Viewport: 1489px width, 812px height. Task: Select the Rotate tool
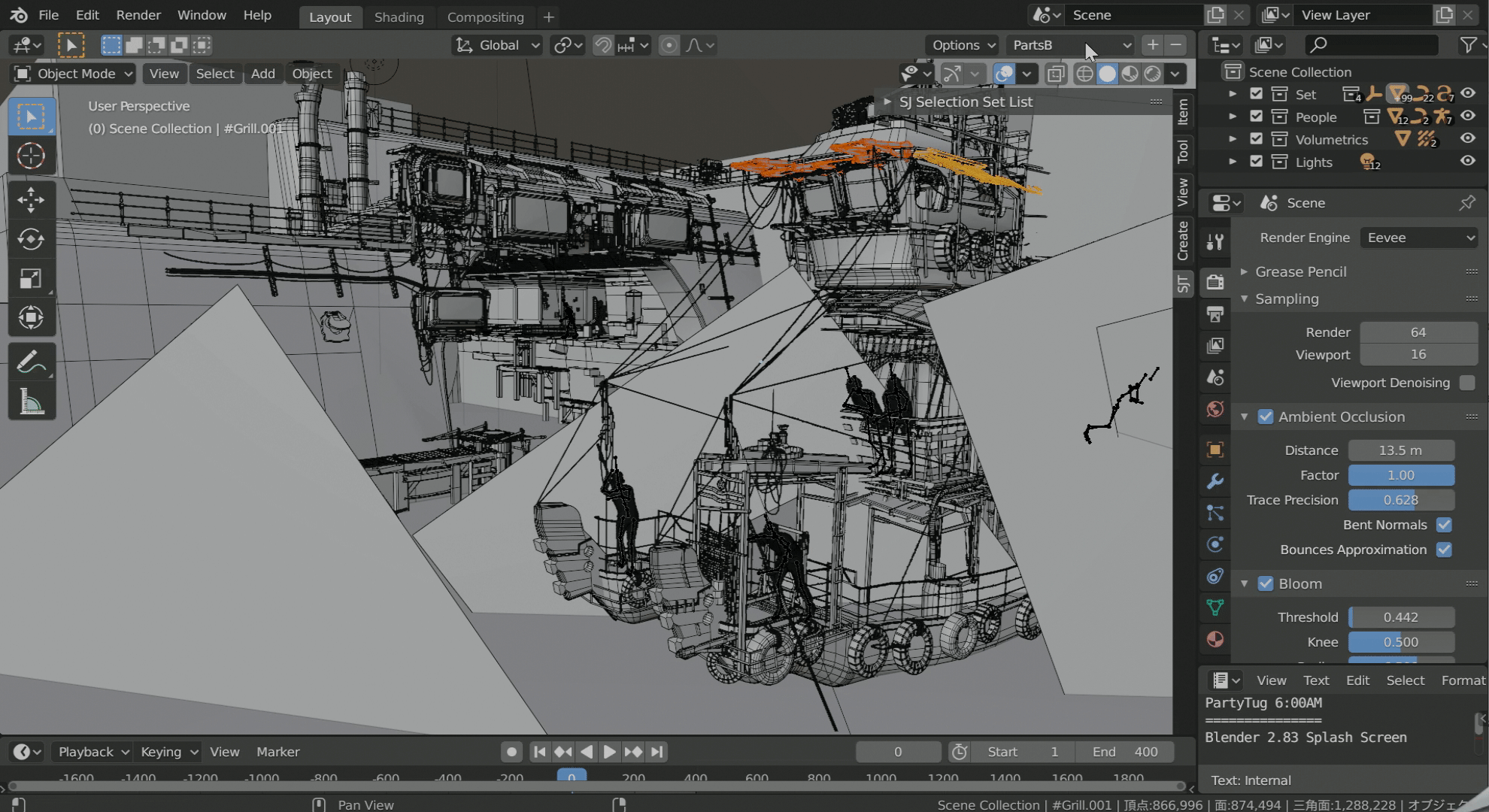(x=31, y=239)
